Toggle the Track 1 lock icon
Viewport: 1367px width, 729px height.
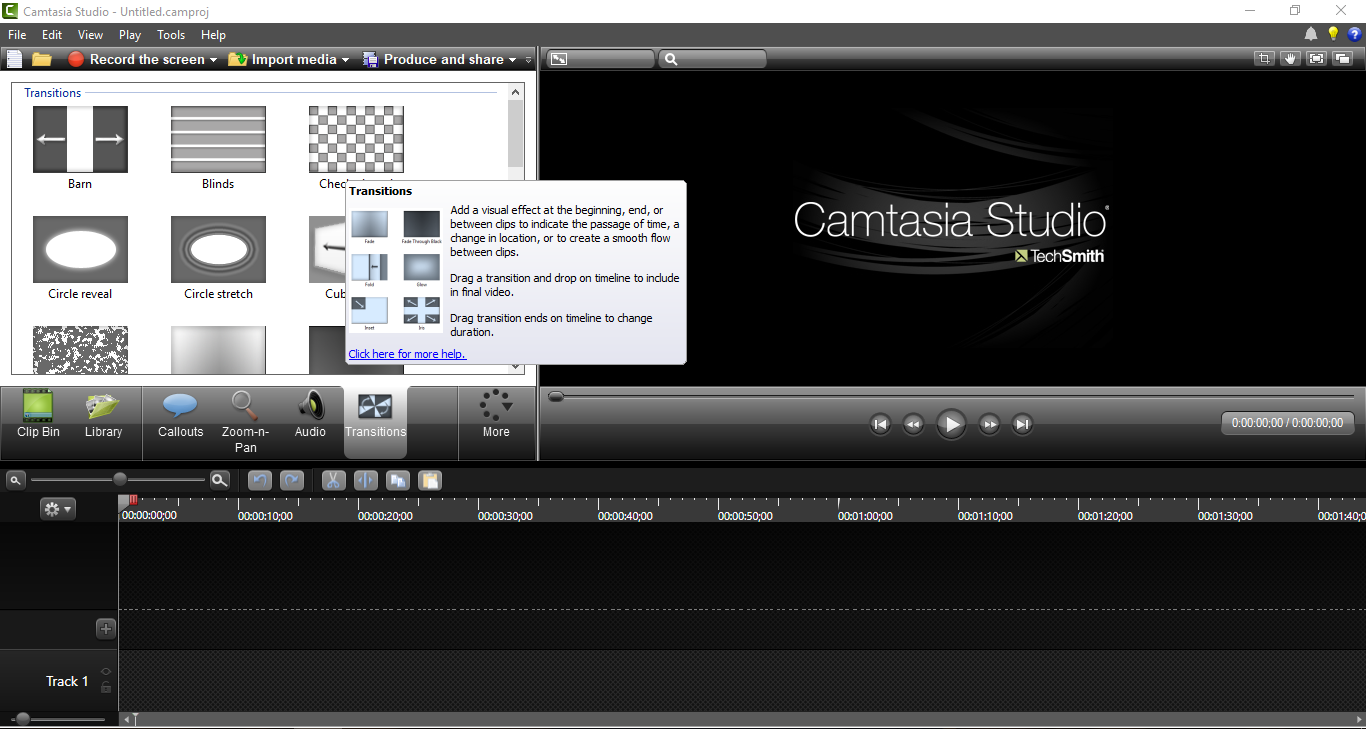click(106, 687)
